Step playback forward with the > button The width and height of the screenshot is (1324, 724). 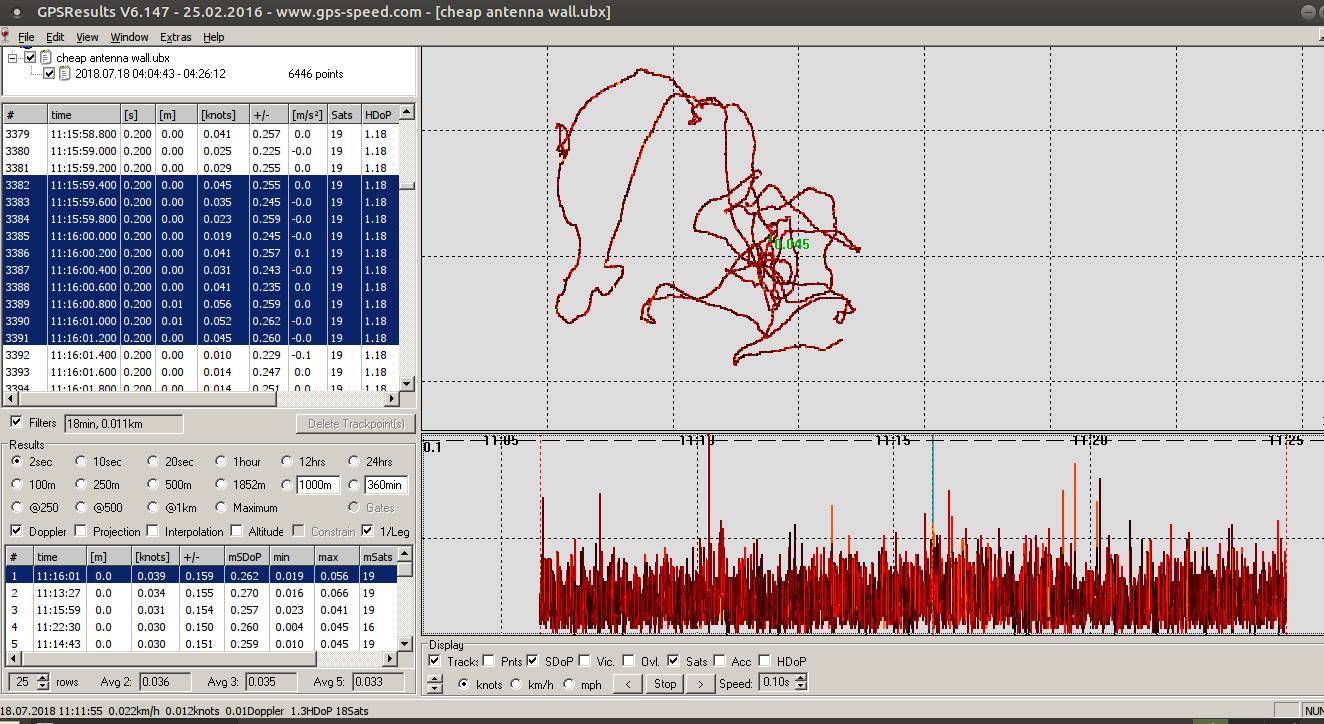click(x=701, y=684)
